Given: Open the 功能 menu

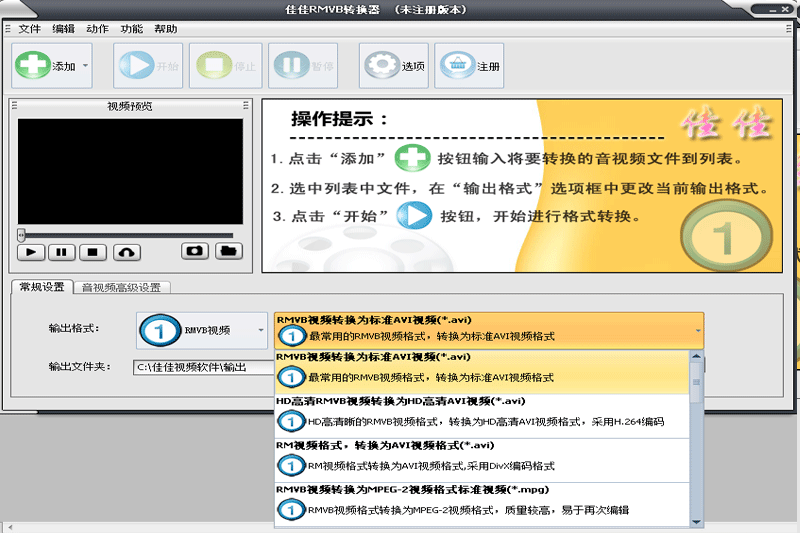Looking at the screenshot, I should click(131, 29).
